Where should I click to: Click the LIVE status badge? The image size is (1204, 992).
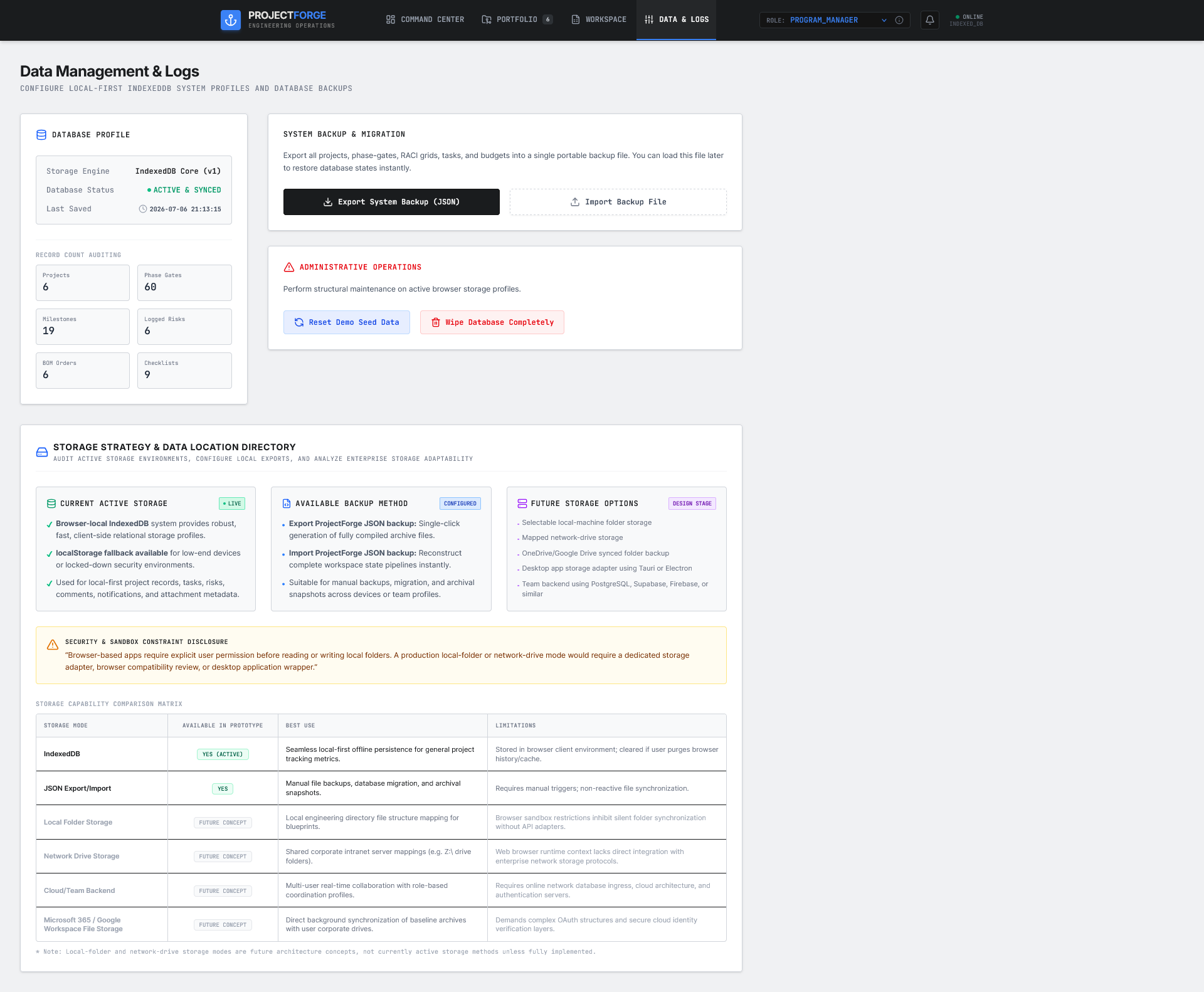(232, 504)
